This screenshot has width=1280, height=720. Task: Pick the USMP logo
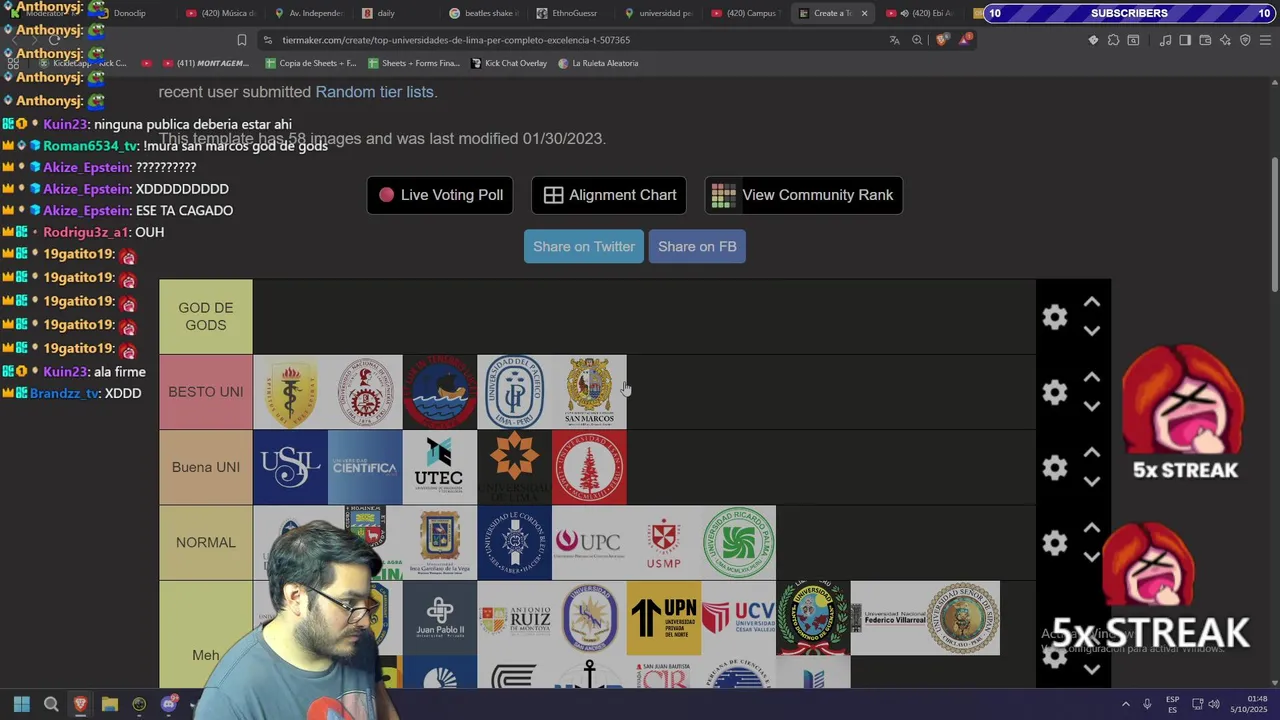(664, 542)
